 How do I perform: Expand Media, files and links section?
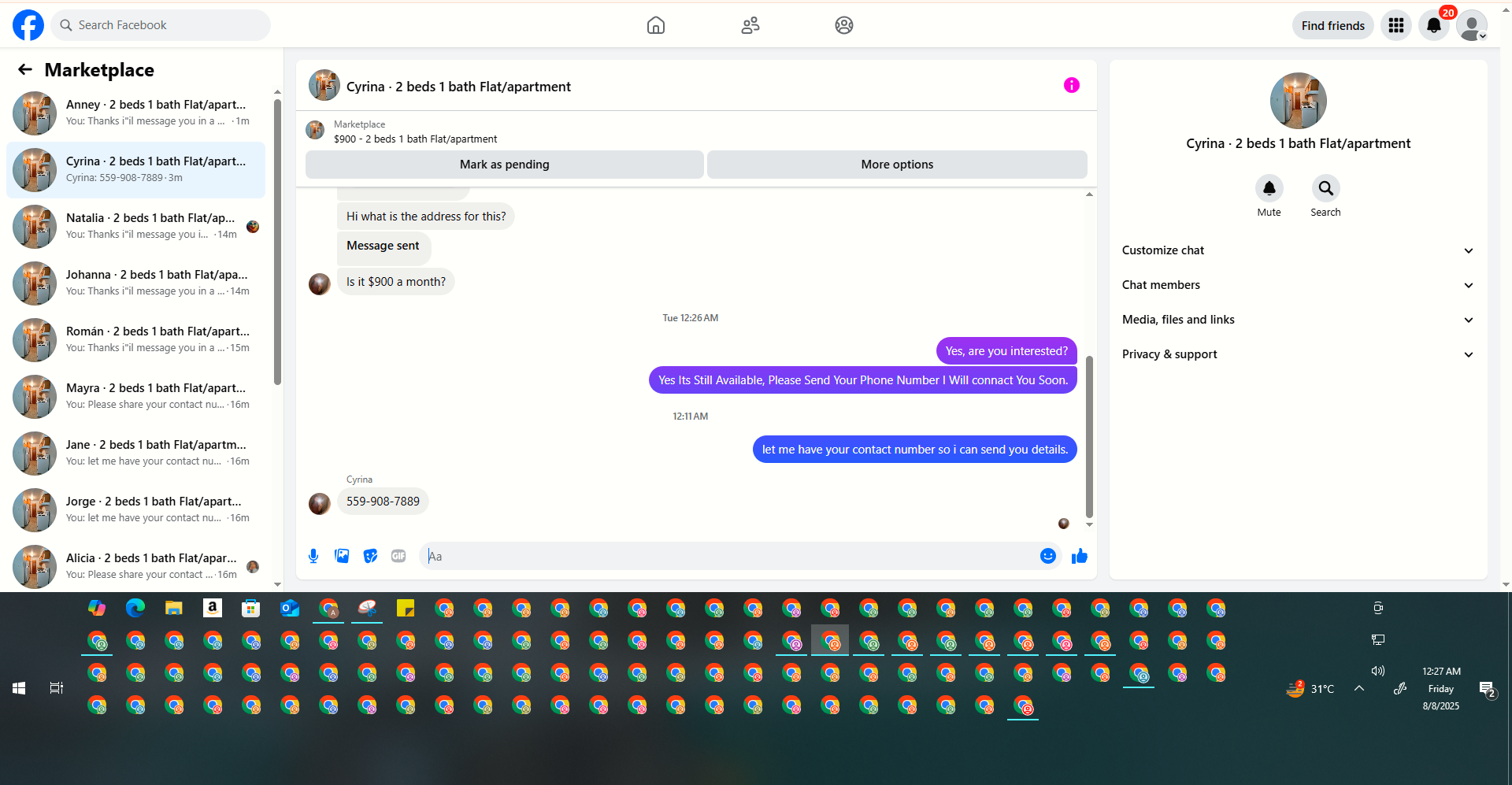click(x=1298, y=320)
